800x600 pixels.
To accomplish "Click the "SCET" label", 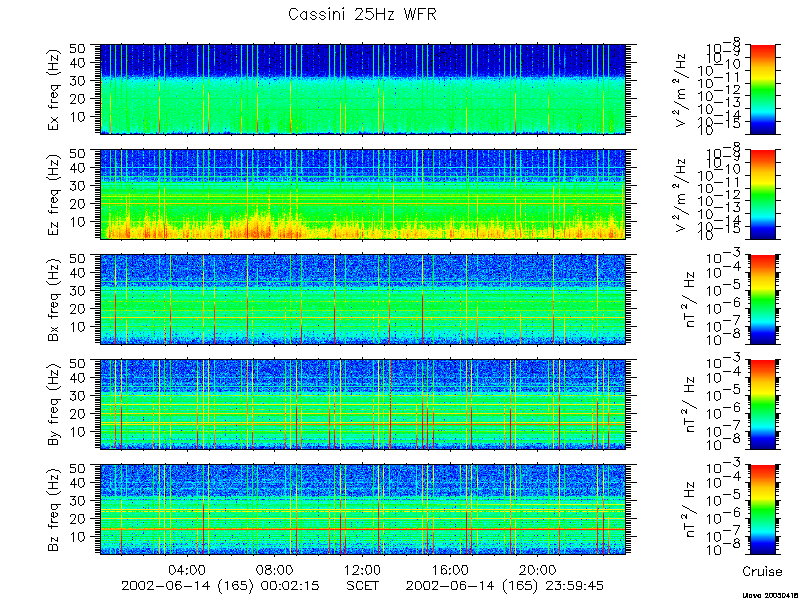I will point(362,585).
